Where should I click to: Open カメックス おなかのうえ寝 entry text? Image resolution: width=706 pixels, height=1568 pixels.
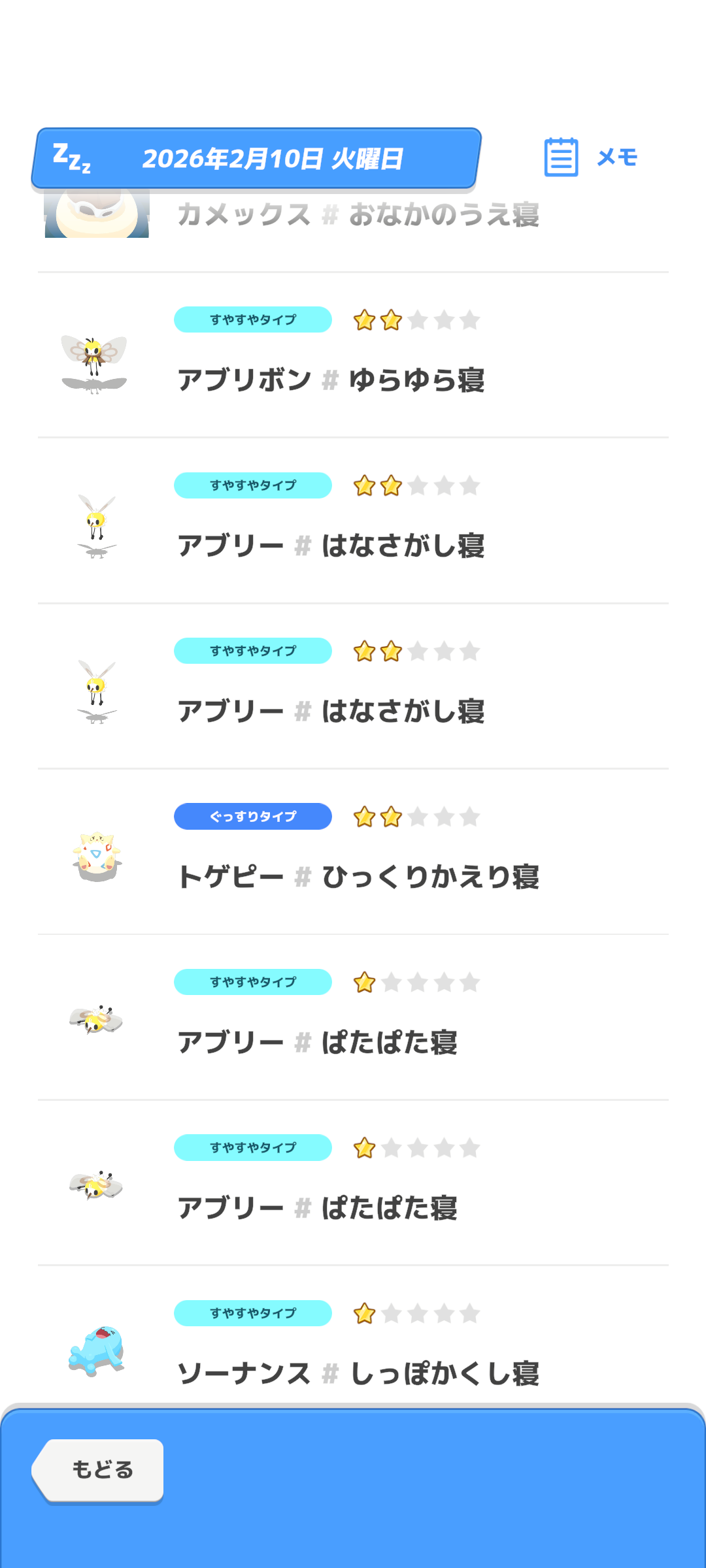tap(358, 215)
